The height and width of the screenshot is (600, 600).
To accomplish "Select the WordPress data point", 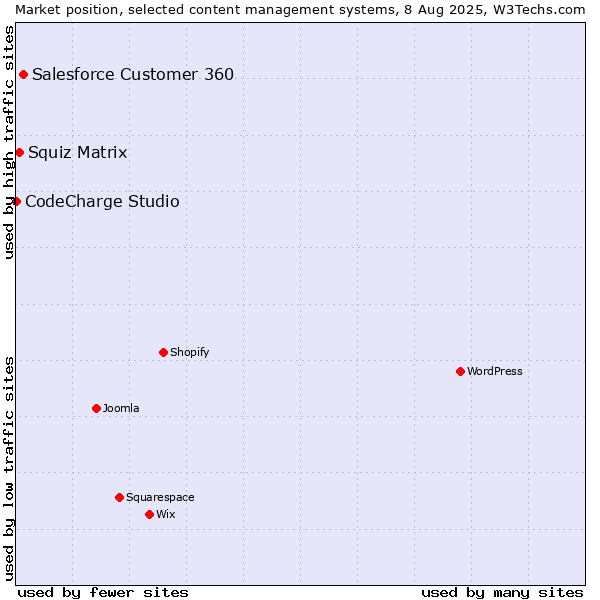I will [460, 372].
